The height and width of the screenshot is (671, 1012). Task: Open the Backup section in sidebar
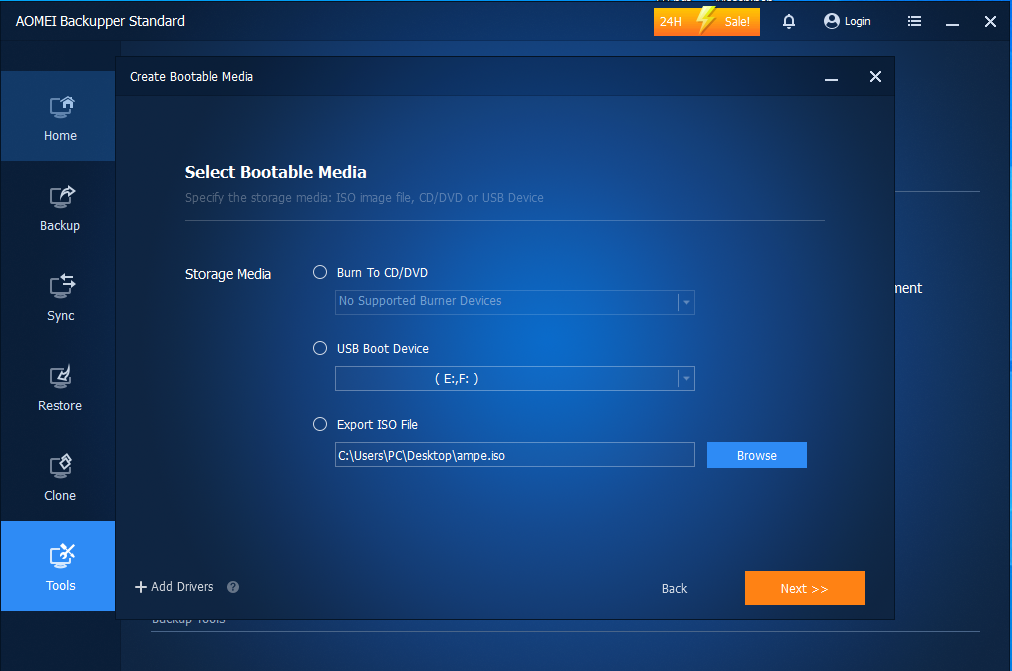(x=58, y=206)
